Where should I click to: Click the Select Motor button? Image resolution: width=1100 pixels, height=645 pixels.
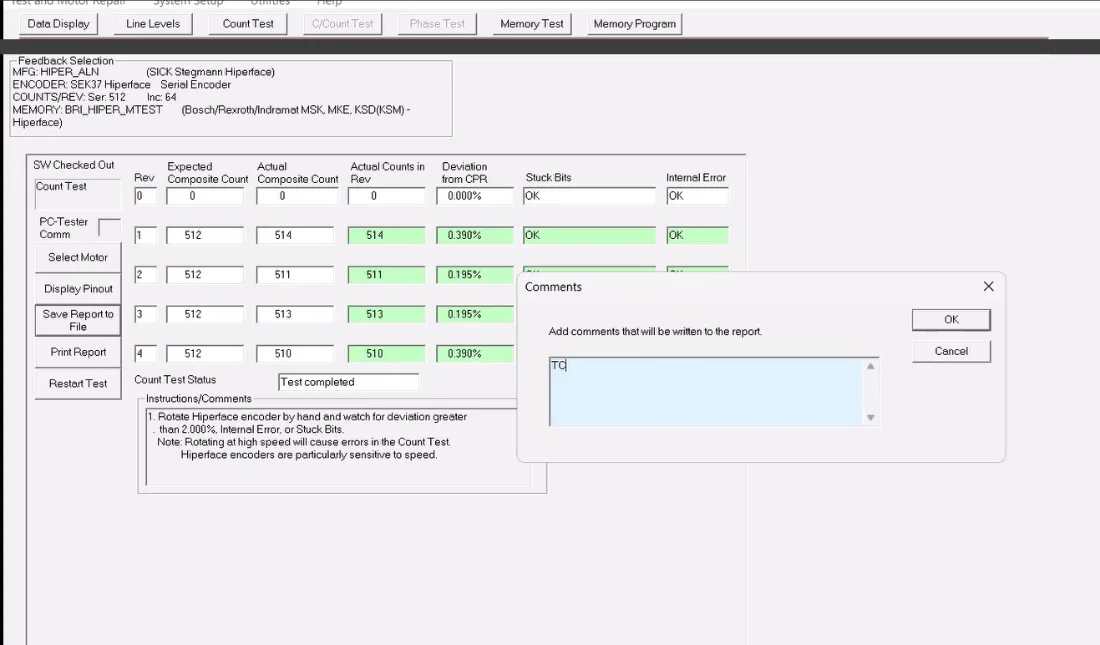[x=78, y=258]
